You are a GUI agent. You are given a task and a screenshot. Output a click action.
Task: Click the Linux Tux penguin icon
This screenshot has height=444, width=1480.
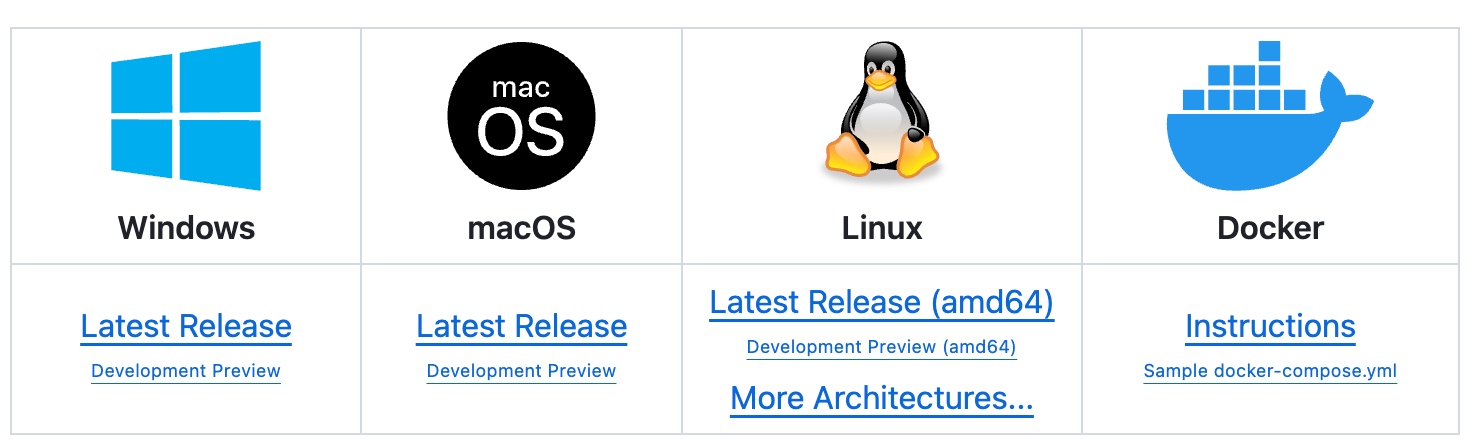pyautogui.click(x=881, y=116)
